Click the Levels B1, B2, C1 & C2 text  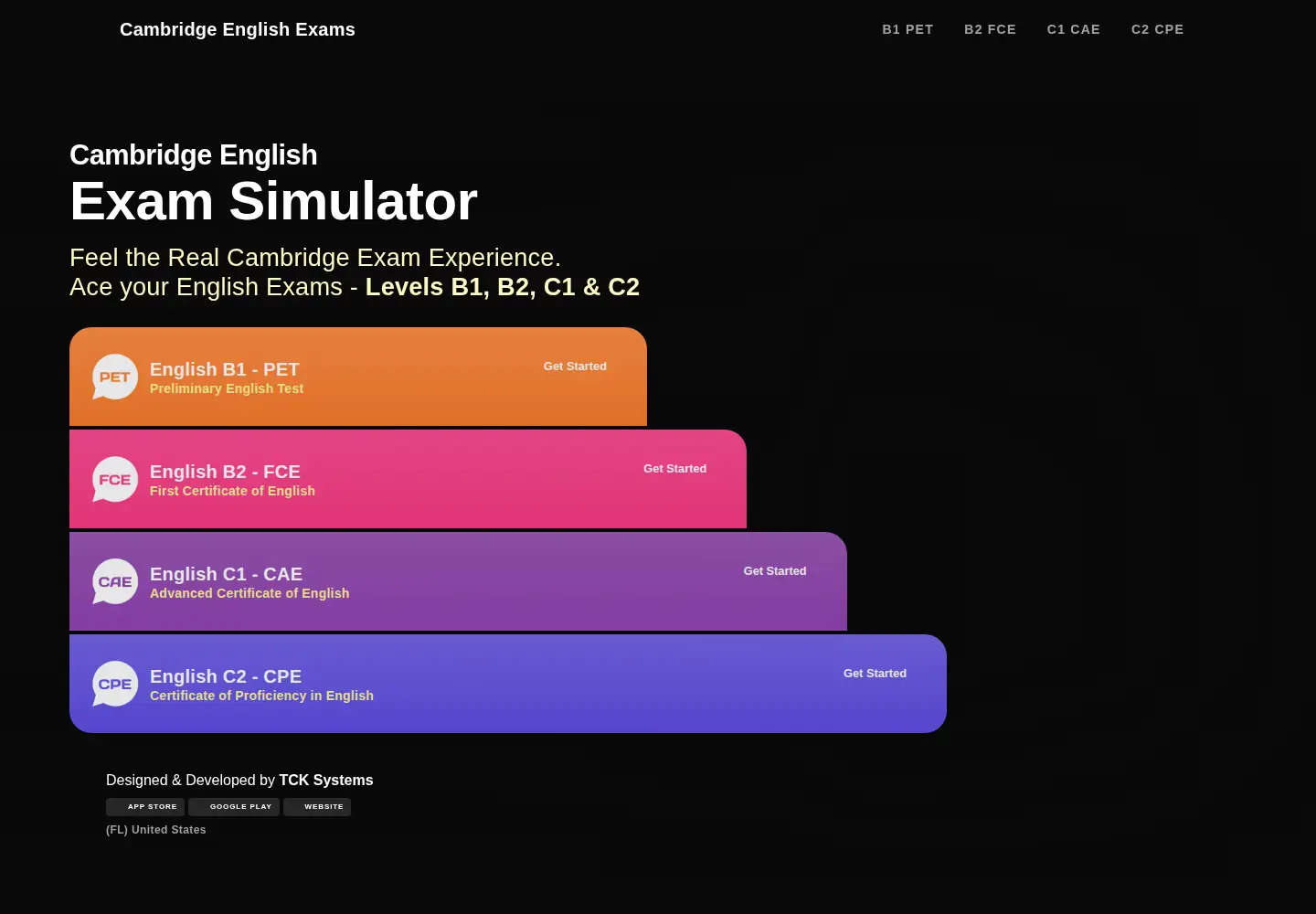[x=503, y=287]
